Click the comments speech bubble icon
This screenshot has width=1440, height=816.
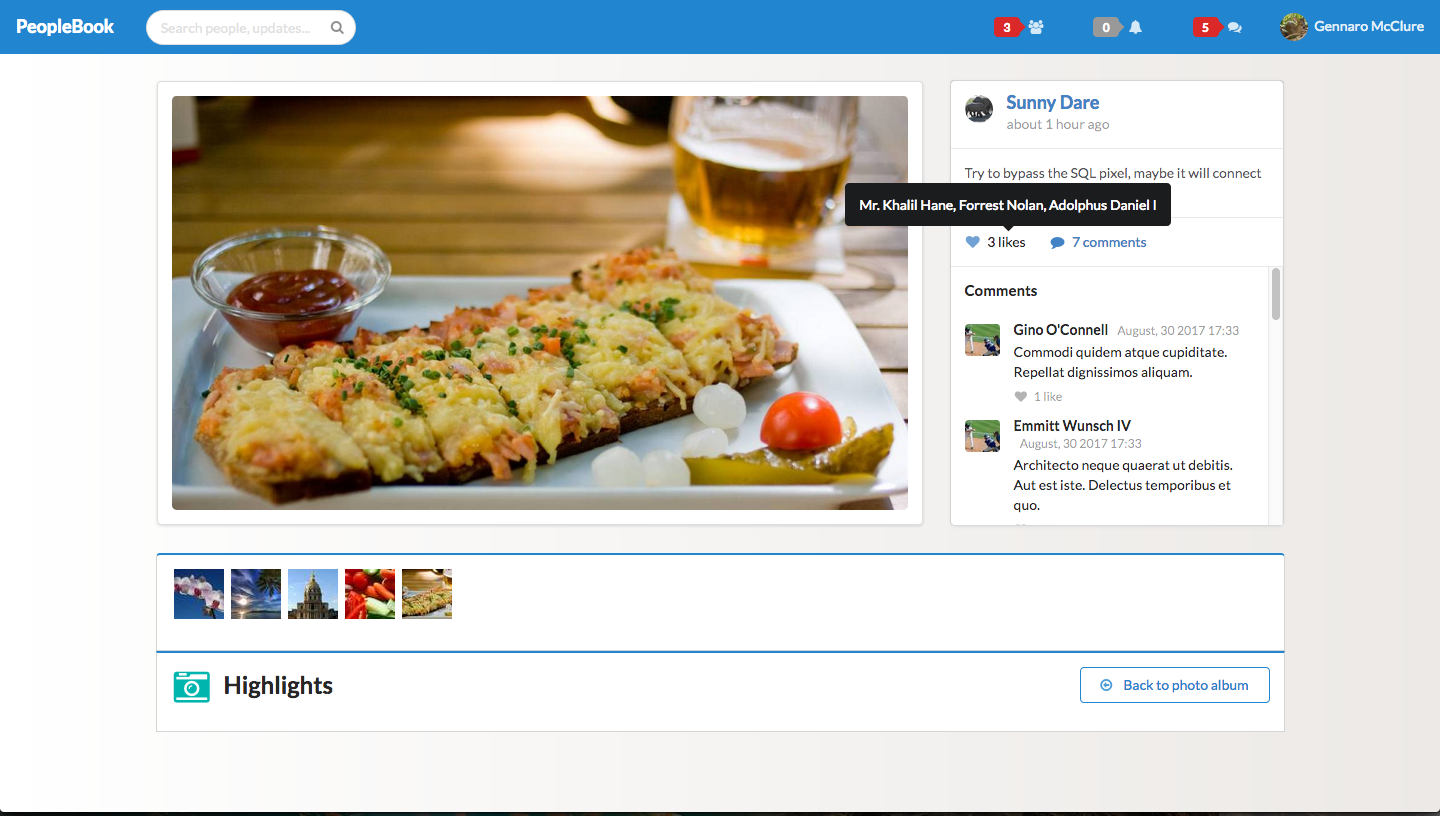tap(1057, 242)
